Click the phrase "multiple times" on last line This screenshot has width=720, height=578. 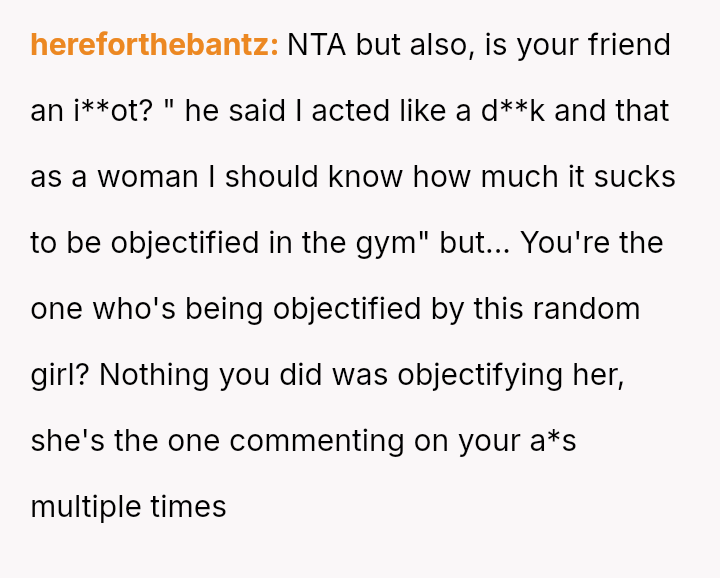point(128,507)
